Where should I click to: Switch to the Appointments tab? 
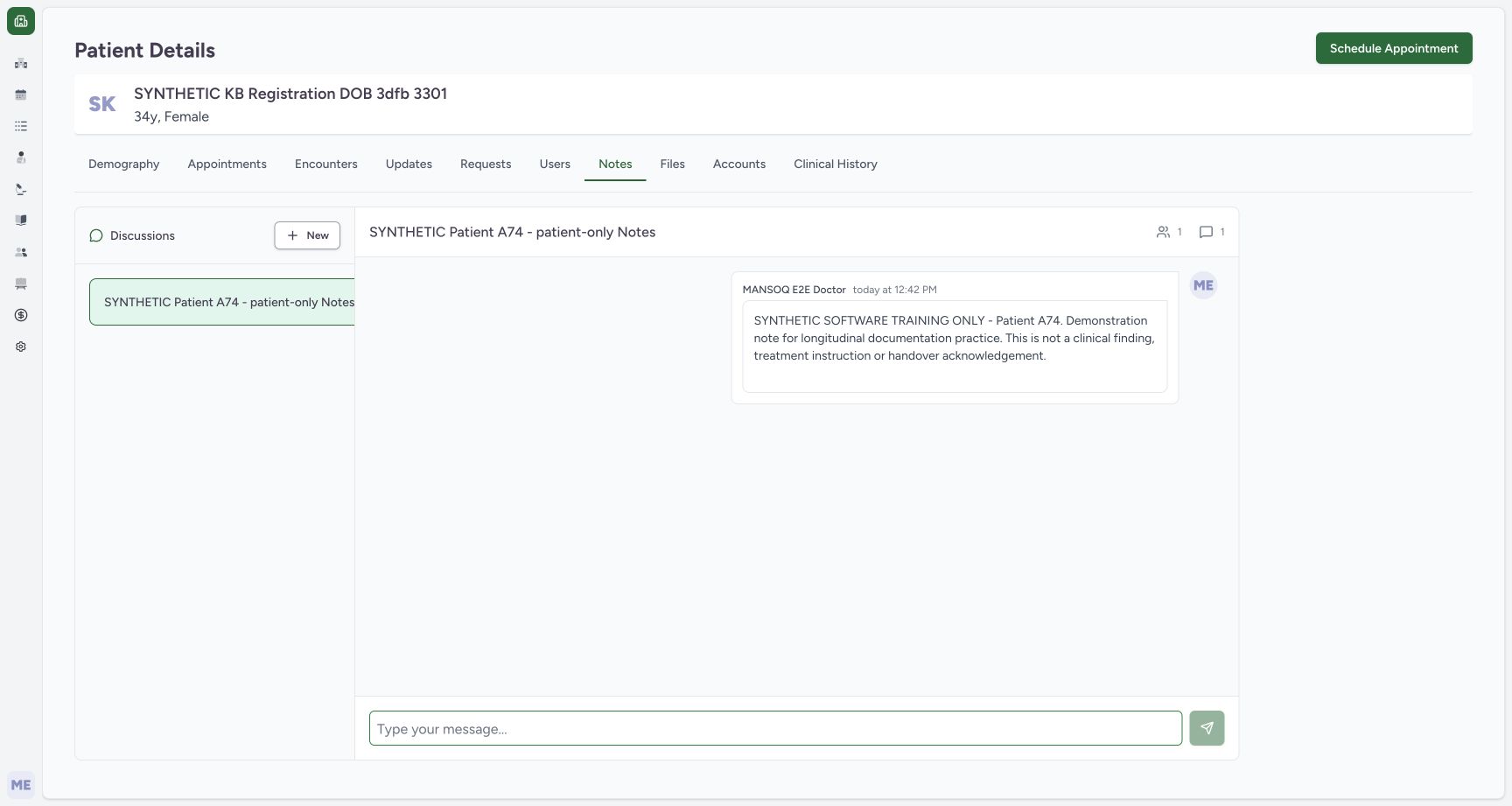227,164
